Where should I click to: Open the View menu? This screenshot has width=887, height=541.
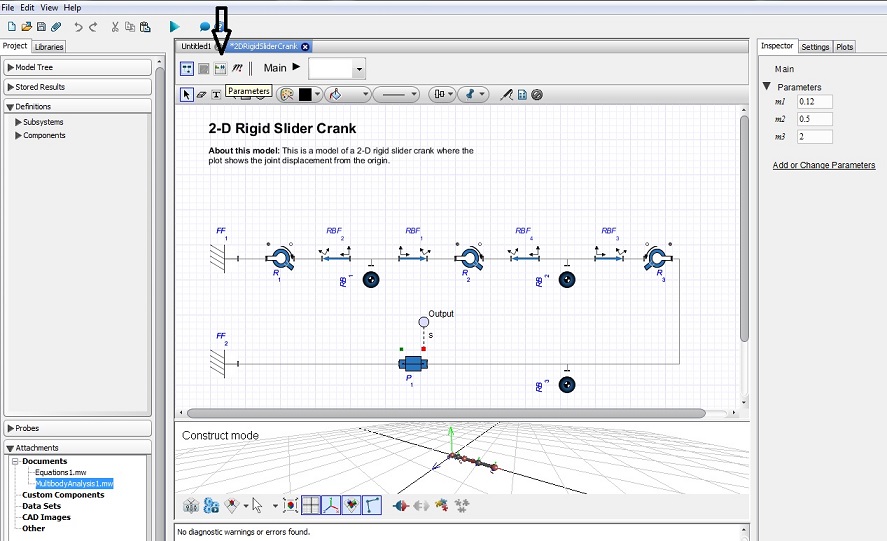(x=48, y=8)
